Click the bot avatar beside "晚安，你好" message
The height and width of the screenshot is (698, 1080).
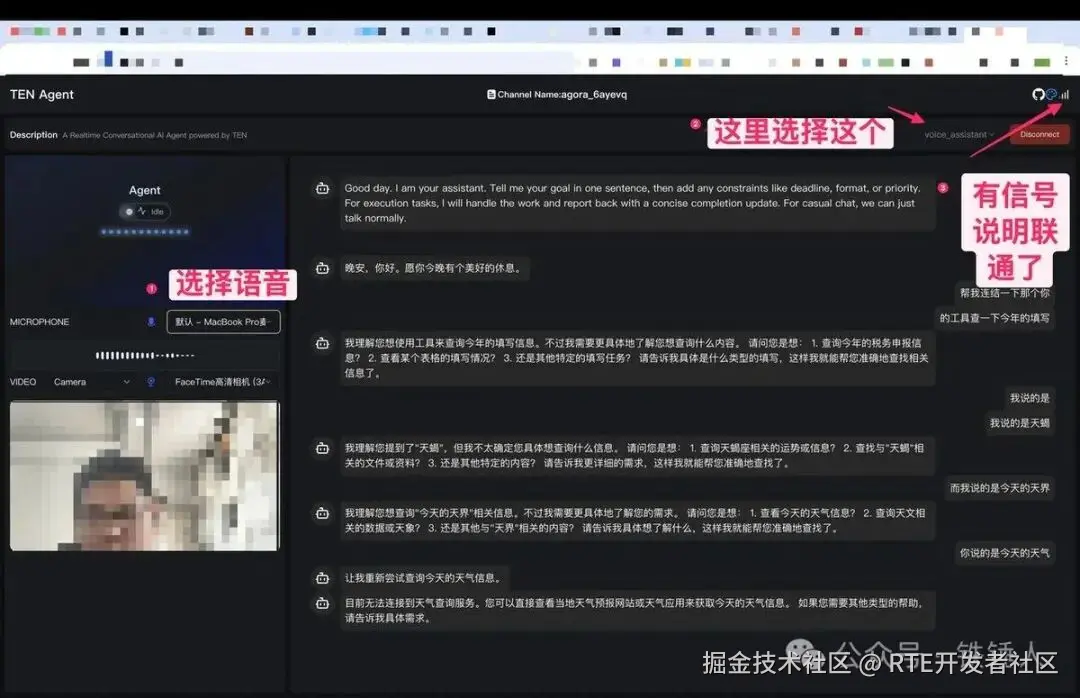322,268
